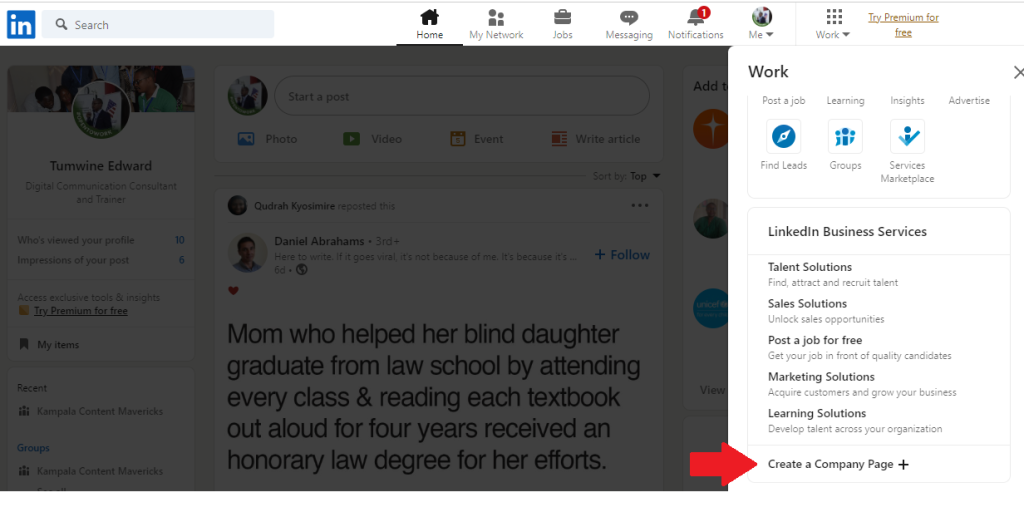Viewport: 1024px width, 512px height.
Task: View Who's viewed your profile
Action: (101, 240)
